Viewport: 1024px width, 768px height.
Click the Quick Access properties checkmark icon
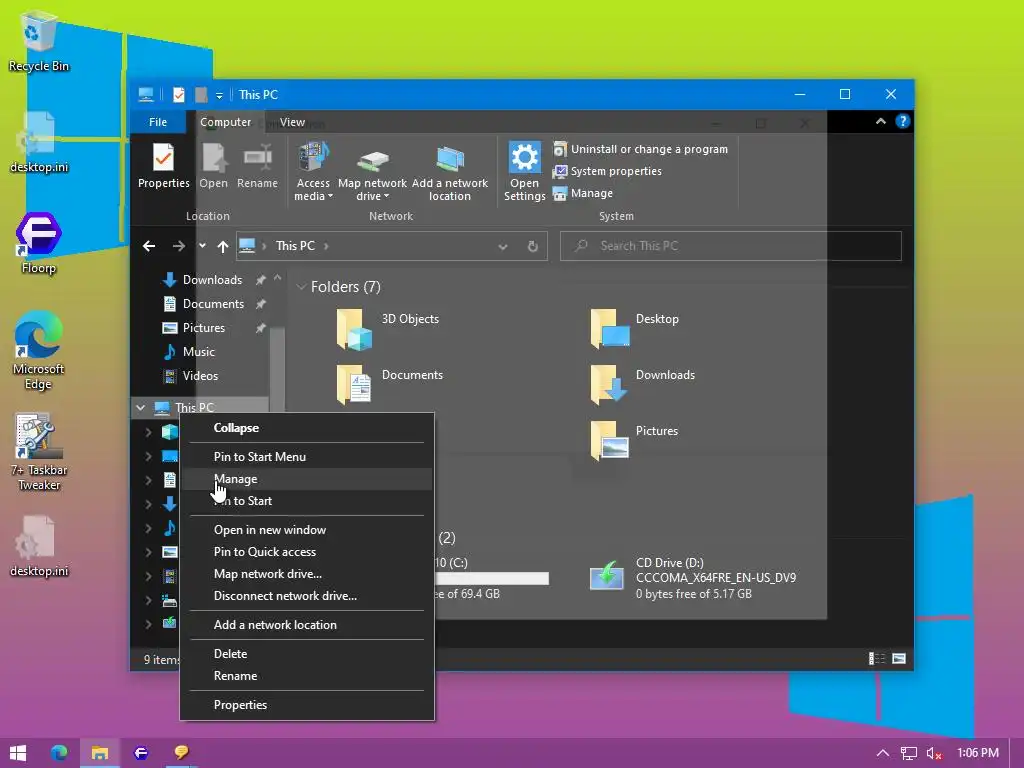pos(178,95)
